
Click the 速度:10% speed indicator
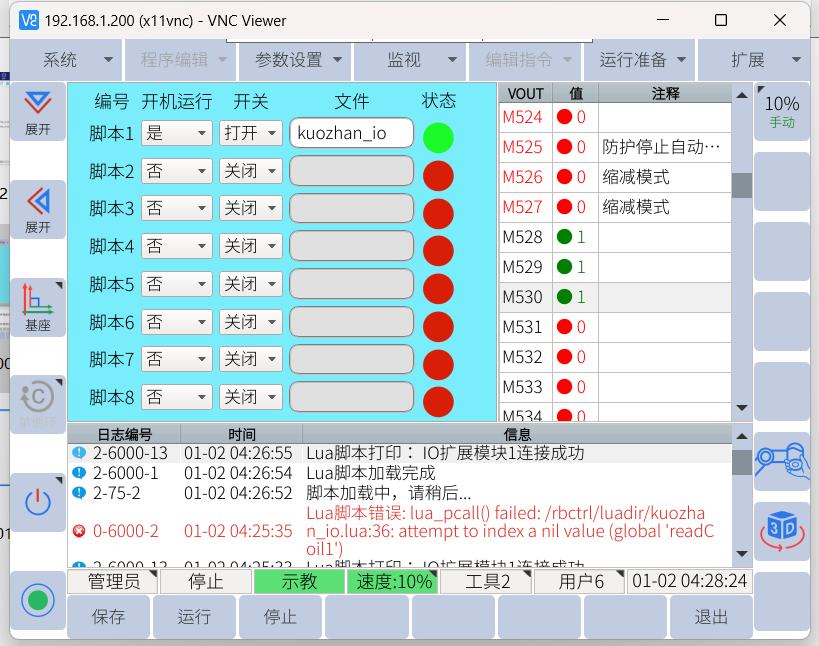391,582
